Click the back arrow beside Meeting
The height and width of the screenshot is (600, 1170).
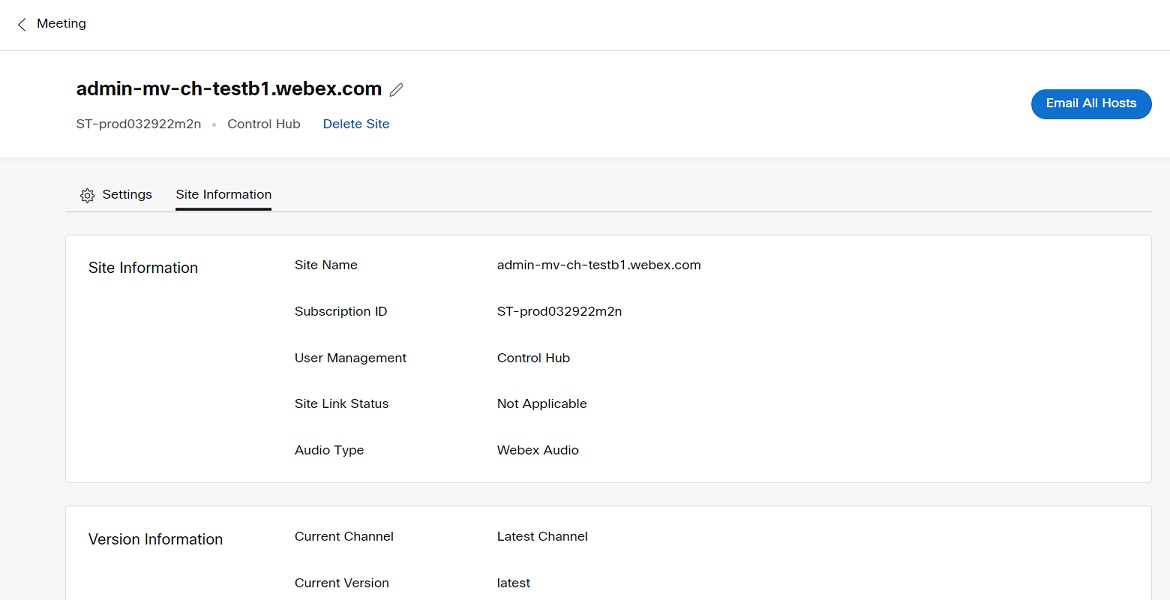click(22, 25)
